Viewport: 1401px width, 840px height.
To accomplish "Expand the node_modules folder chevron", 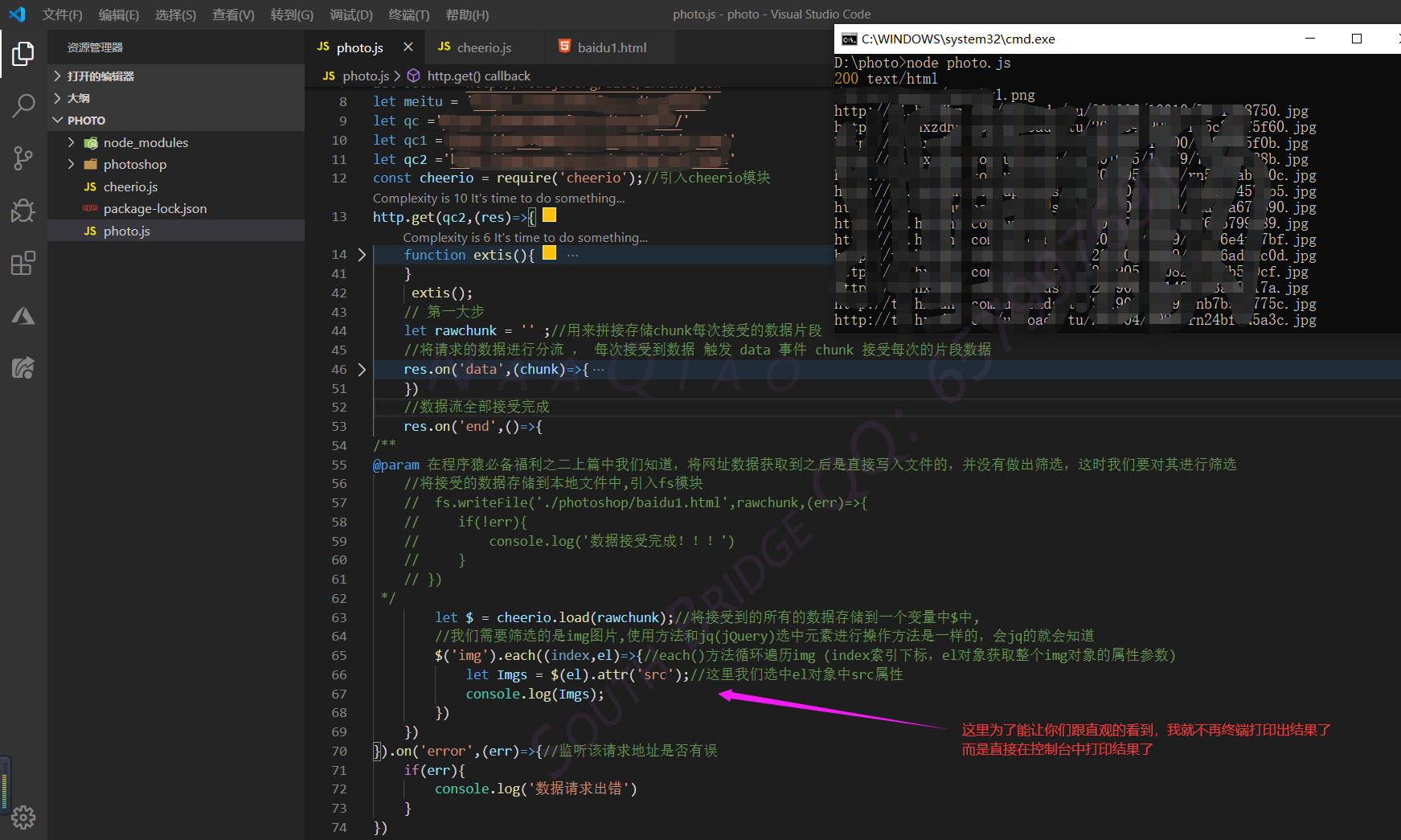I will [71, 142].
